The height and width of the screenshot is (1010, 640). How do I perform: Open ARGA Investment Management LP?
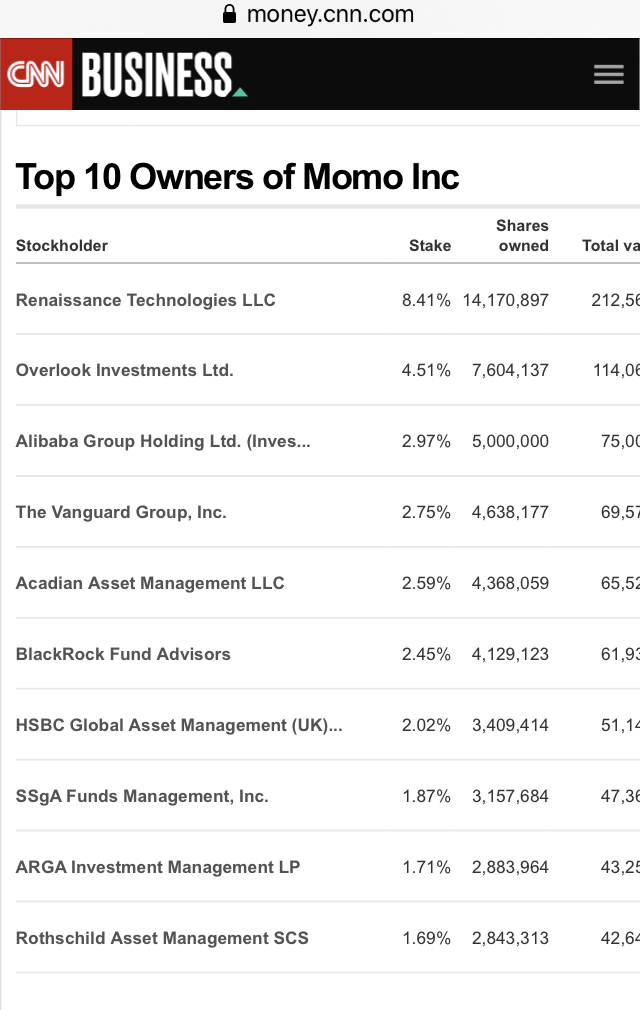tap(158, 867)
